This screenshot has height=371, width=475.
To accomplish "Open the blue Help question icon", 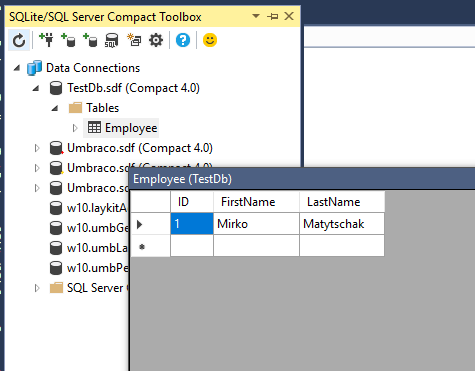I will [183, 40].
